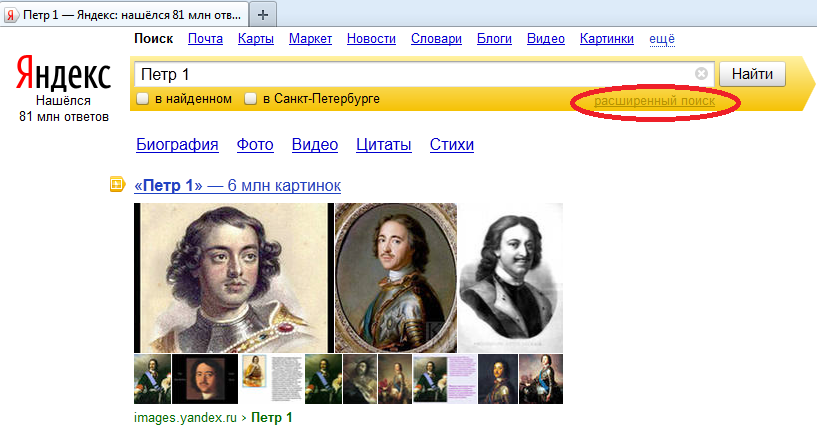Screen dimensions: 817x427
Task: Open Маркет in the top navigation
Action: [311, 39]
